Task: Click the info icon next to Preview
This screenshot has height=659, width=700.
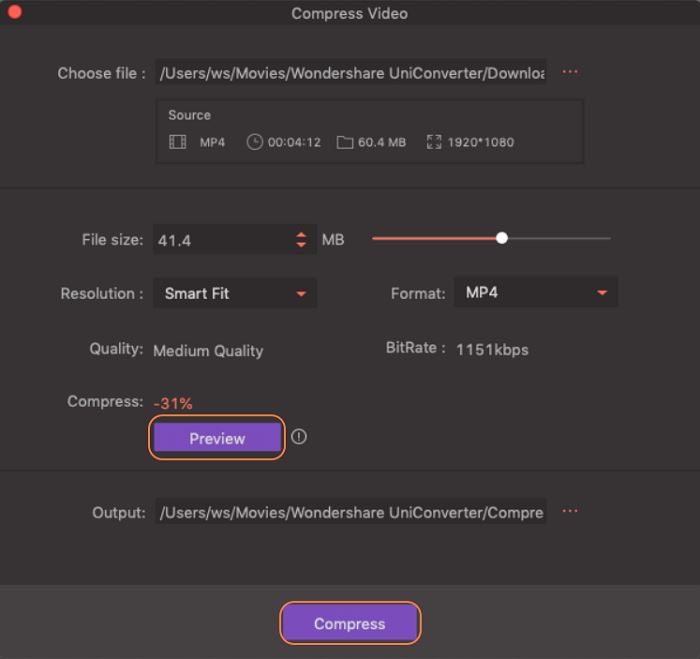Action: tap(299, 437)
